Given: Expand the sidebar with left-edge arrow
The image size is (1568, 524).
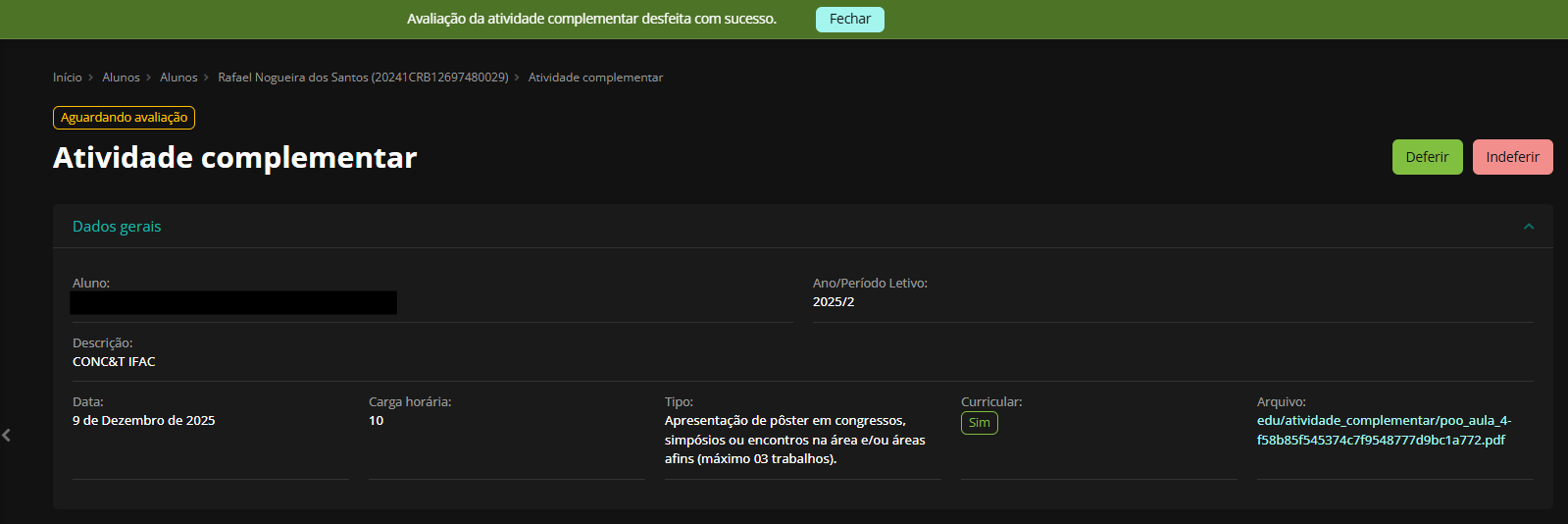Looking at the screenshot, I should pyautogui.click(x=7, y=435).
